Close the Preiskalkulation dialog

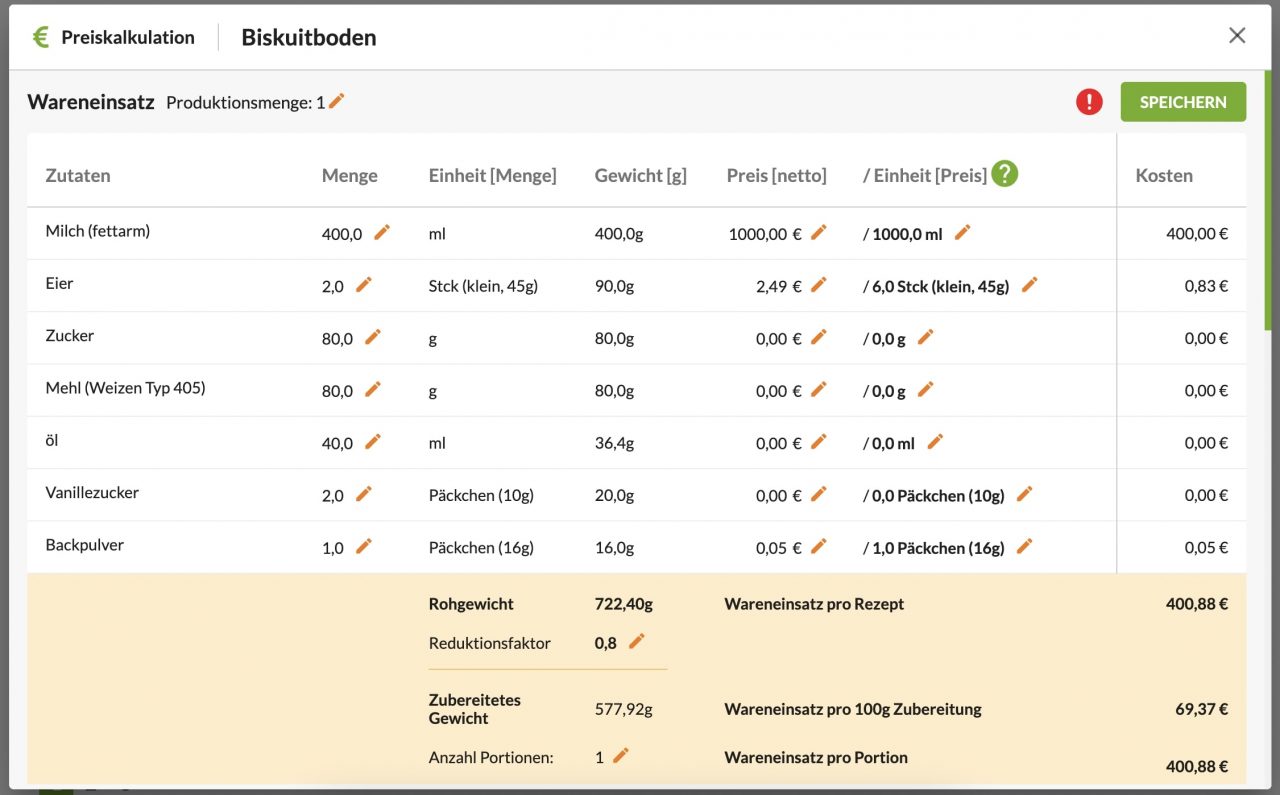pyautogui.click(x=1237, y=36)
